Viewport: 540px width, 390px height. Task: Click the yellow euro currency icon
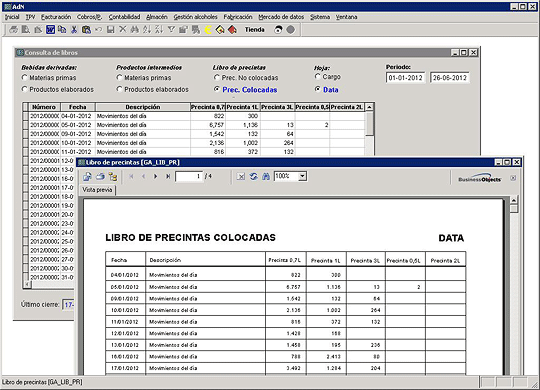pyautogui.click(x=208, y=30)
